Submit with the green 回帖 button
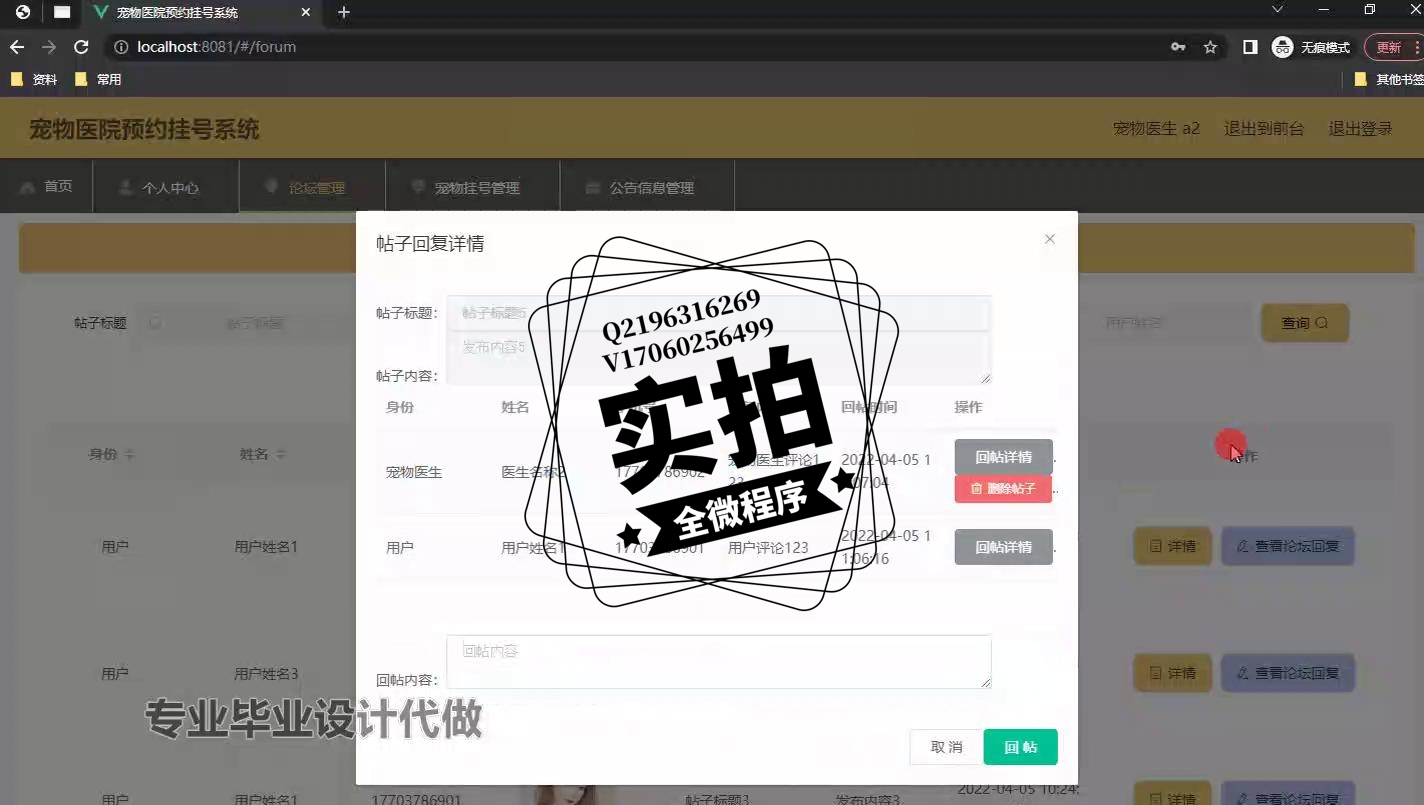The width and height of the screenshot is (1424, 805). click(1020, 747)
